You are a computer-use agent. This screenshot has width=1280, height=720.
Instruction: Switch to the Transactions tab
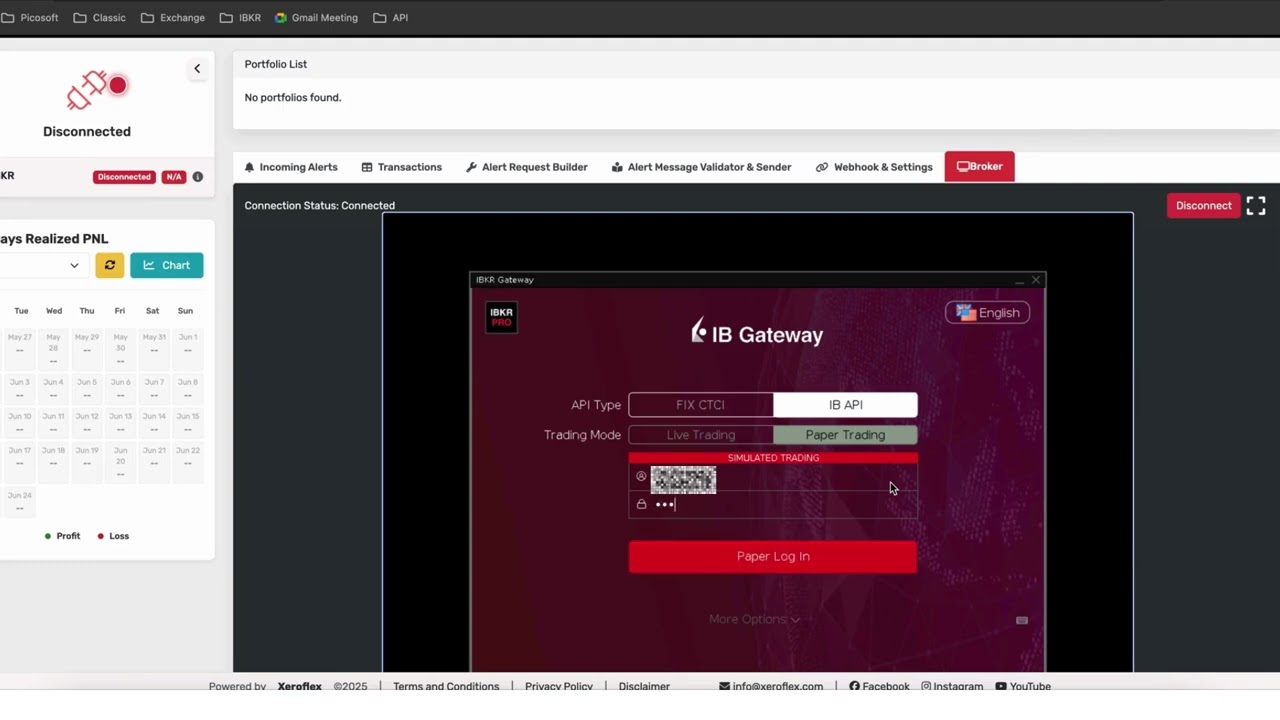pos(401,167)
